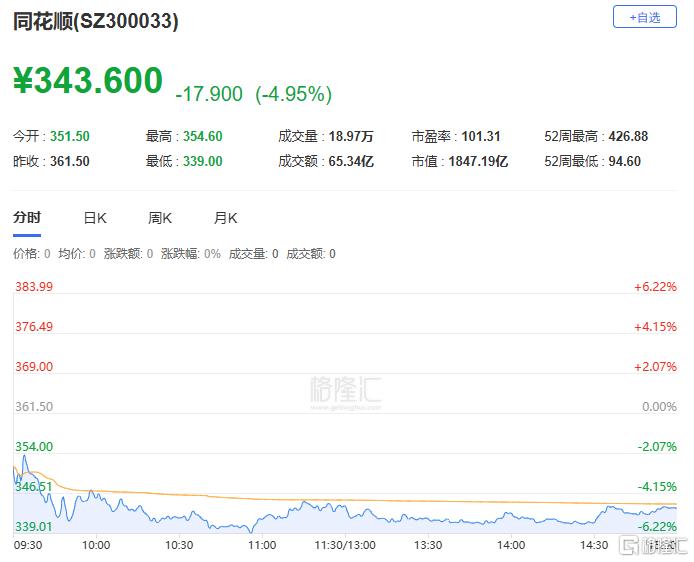The image size is (694, 562).
Task: Click the 均价: 0 readout
Action: pyautogui.click(x=77, y=254)
